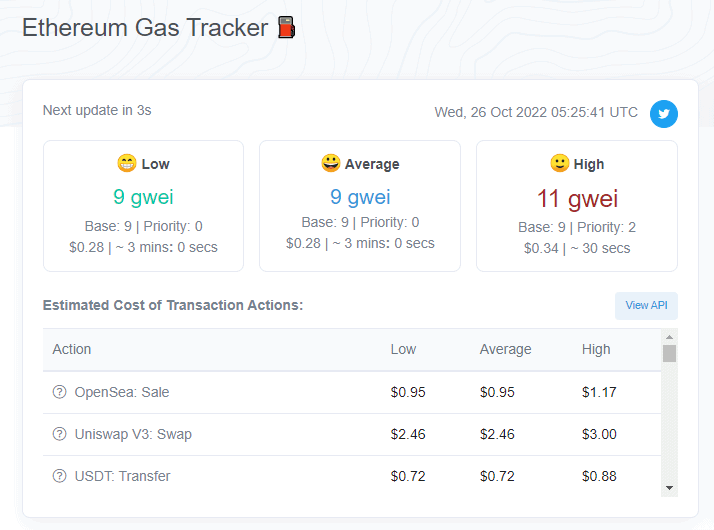Click the Ethereum Gas Tracker heading

[145, 27]
